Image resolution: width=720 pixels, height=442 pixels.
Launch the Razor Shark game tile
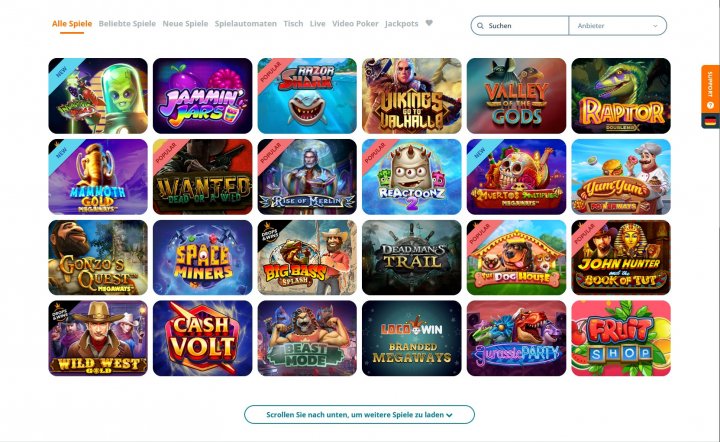click(307, 96)
